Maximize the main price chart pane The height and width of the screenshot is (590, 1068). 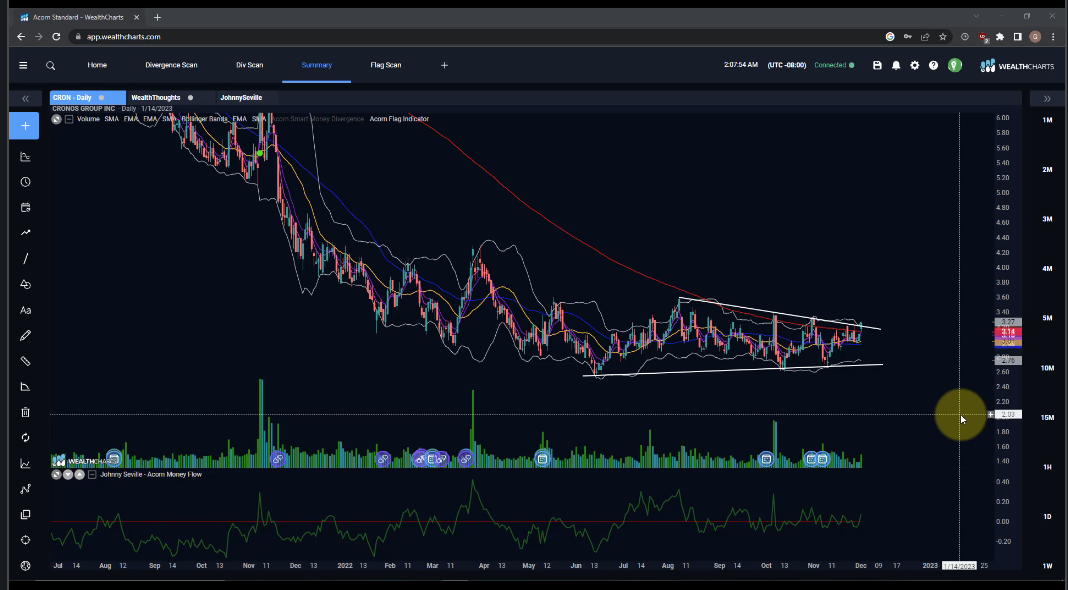(57, 119)
